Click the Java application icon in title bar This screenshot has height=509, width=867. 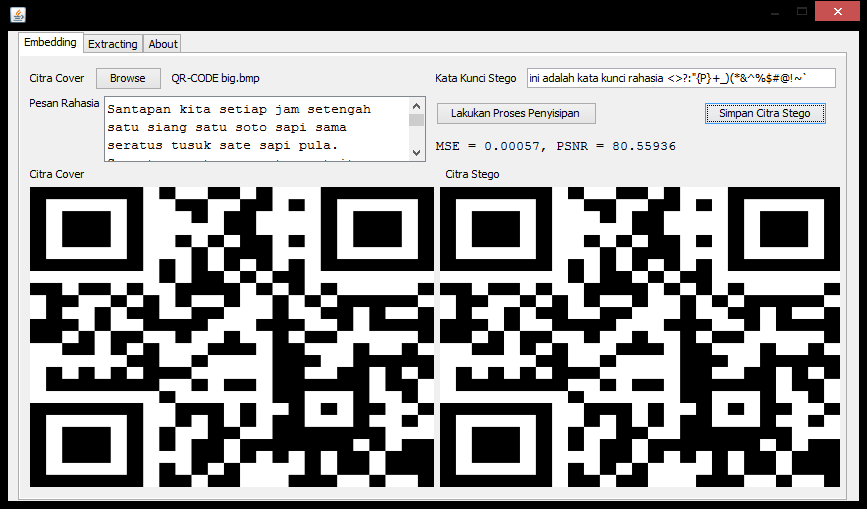(x=18, y=14)
